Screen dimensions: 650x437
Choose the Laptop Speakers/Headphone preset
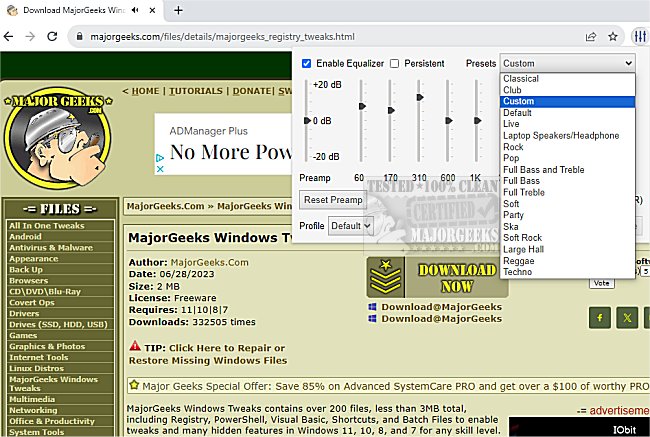pos(568,136)
